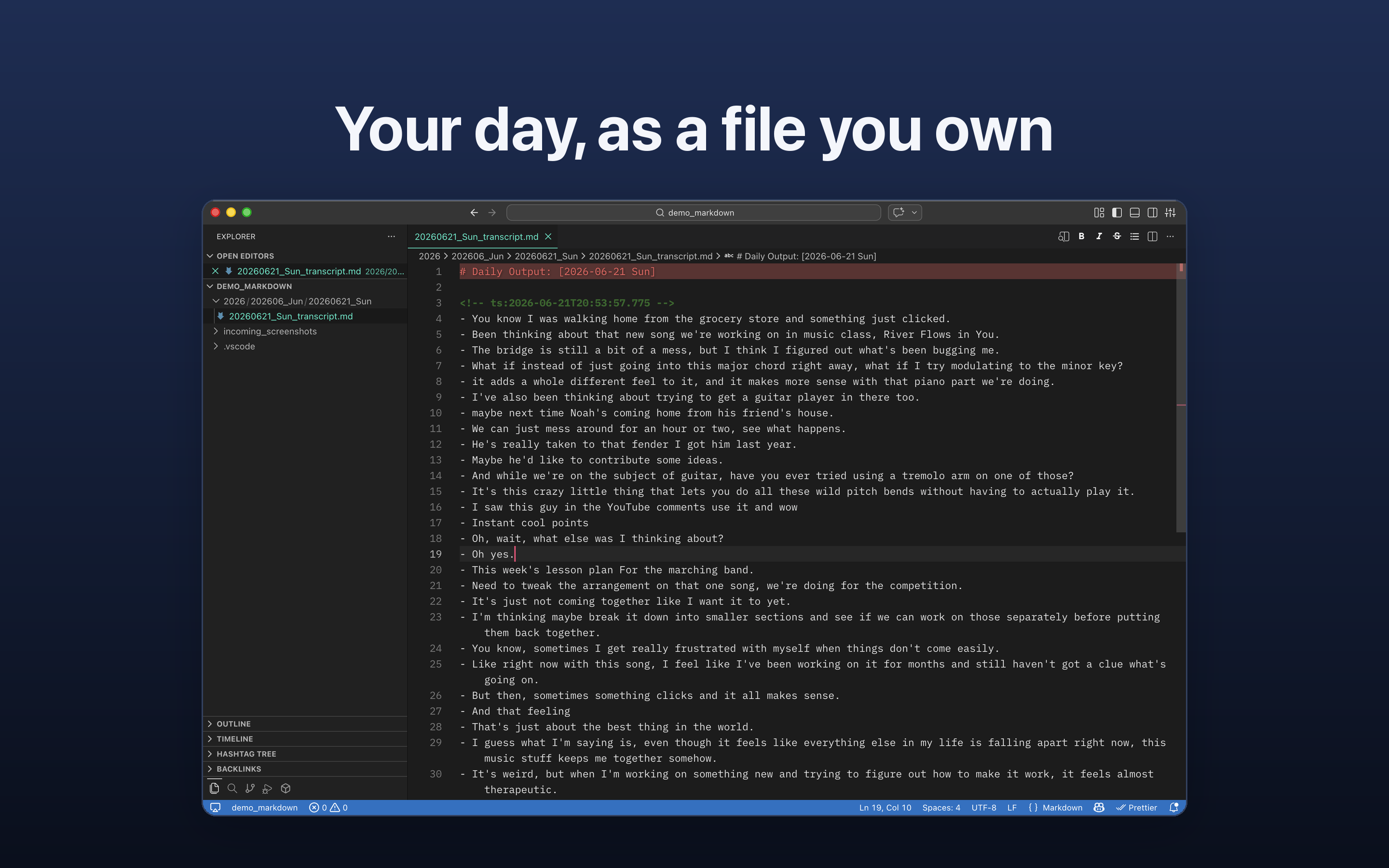Screen dimensions: 1389x868
Task: Collapse the Open Editors section
Action: 245,256
